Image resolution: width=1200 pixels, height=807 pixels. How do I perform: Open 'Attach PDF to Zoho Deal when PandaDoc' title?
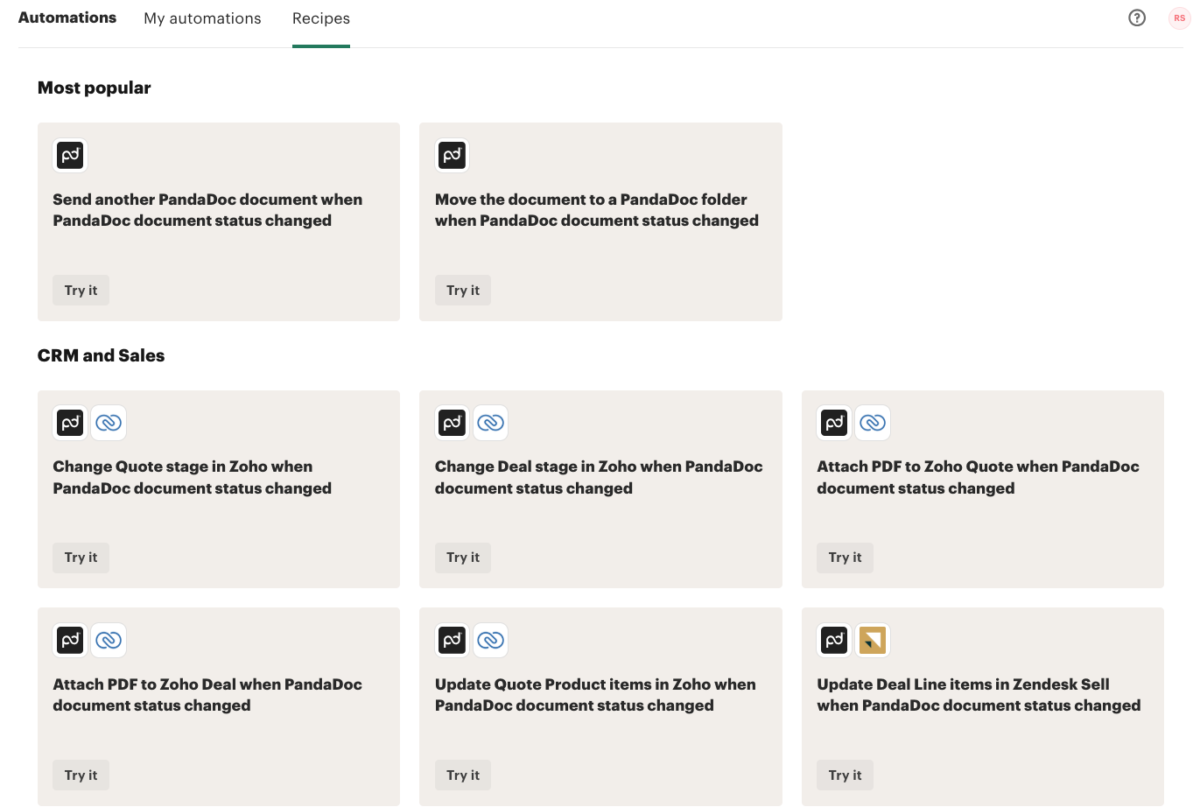click(x=208, y=695)
